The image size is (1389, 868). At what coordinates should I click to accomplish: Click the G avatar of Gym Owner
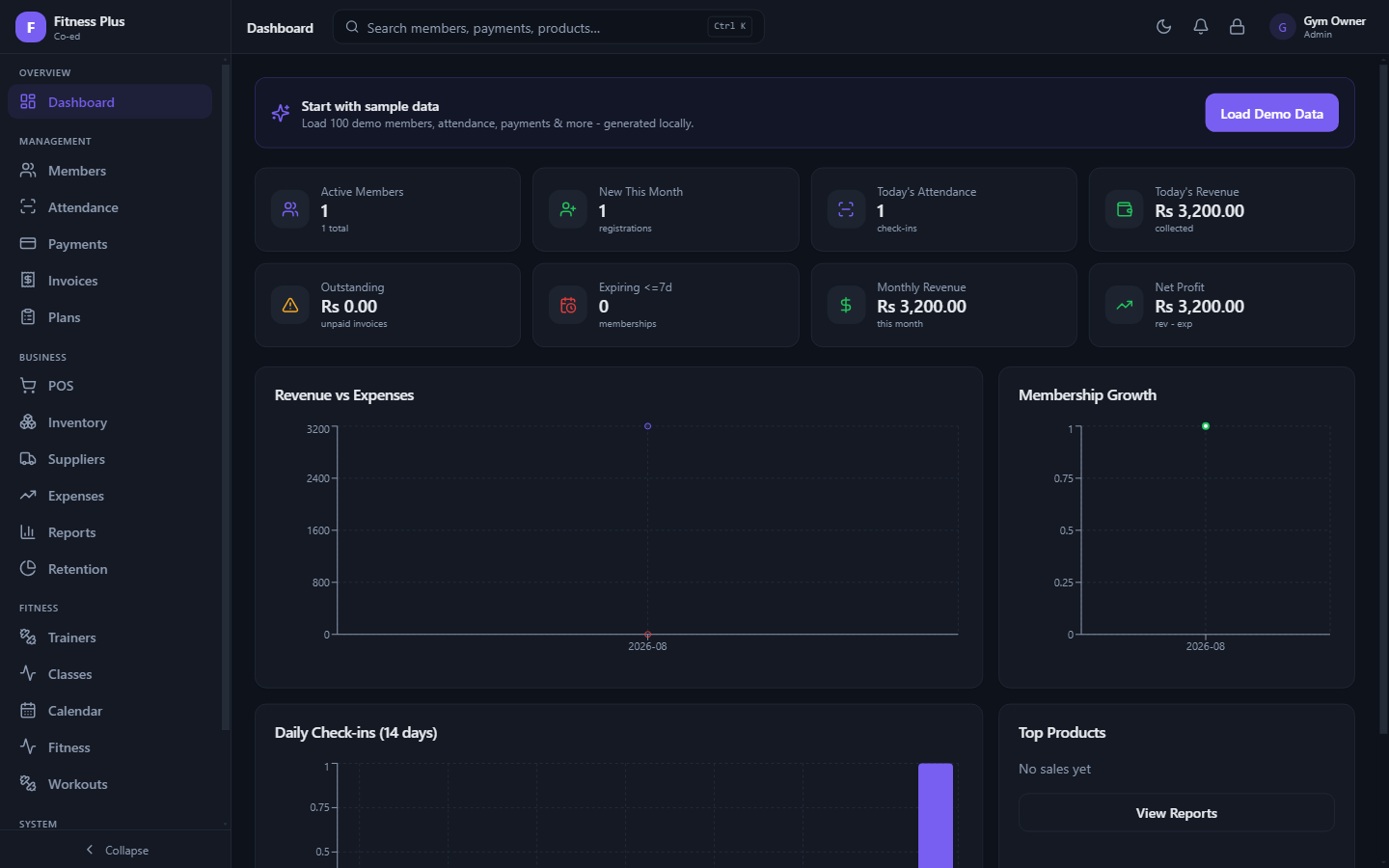click(x=1282, y=27)
